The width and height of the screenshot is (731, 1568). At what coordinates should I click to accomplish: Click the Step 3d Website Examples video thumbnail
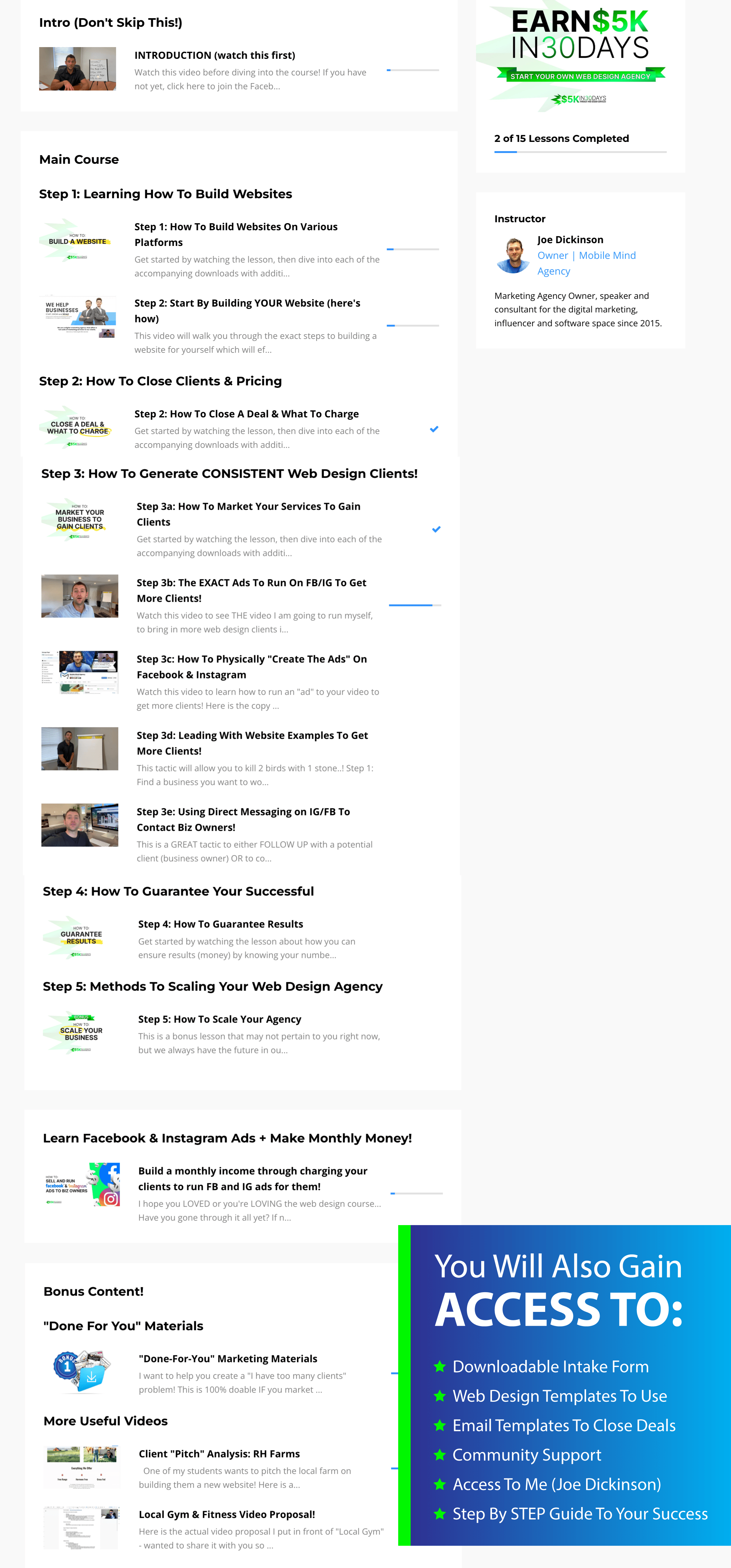pos(80,749)
